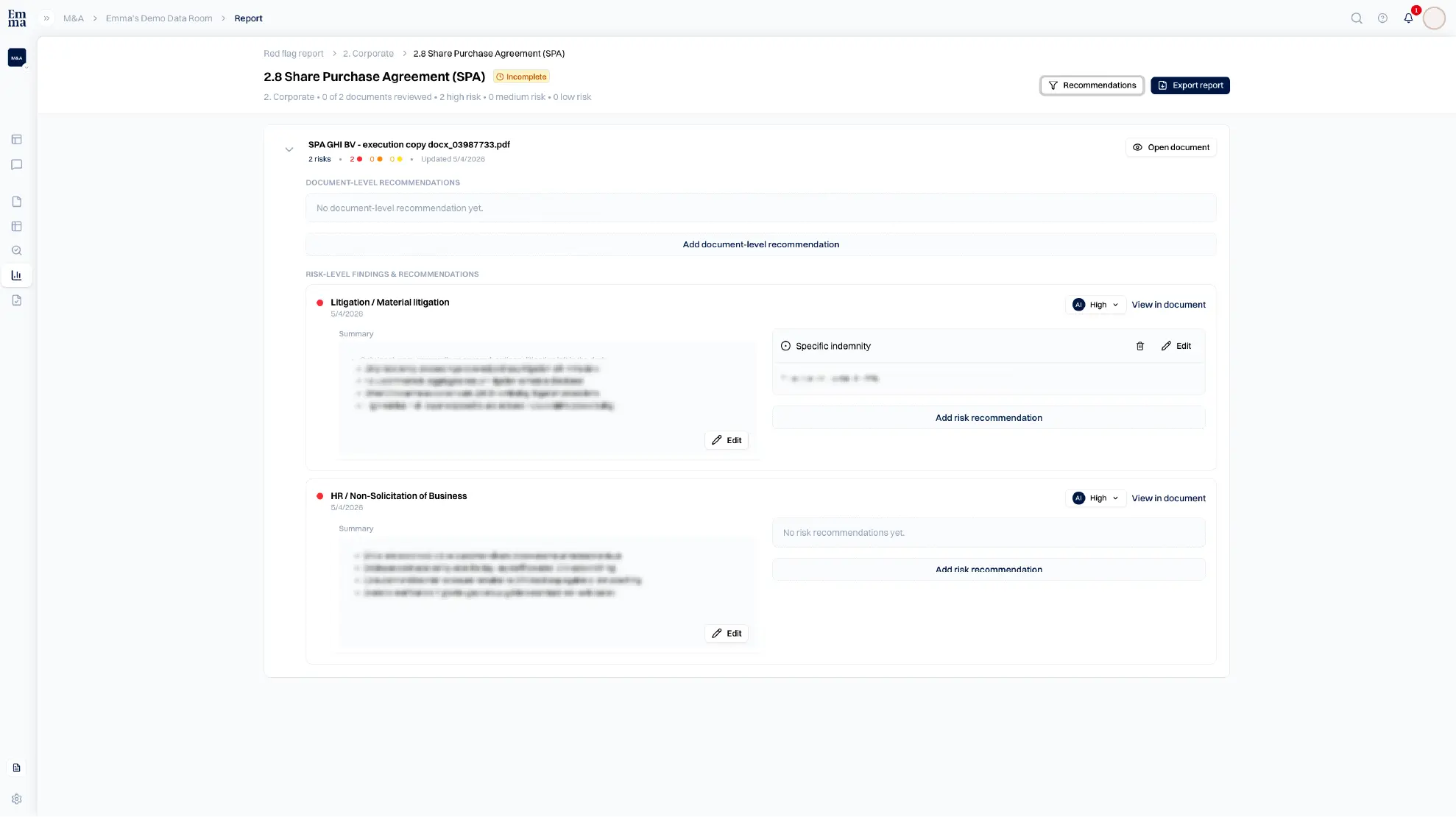Viewport: 1456px width, 817px height.
Task: Click Open document with eye icon
Action: point(1170,147)
